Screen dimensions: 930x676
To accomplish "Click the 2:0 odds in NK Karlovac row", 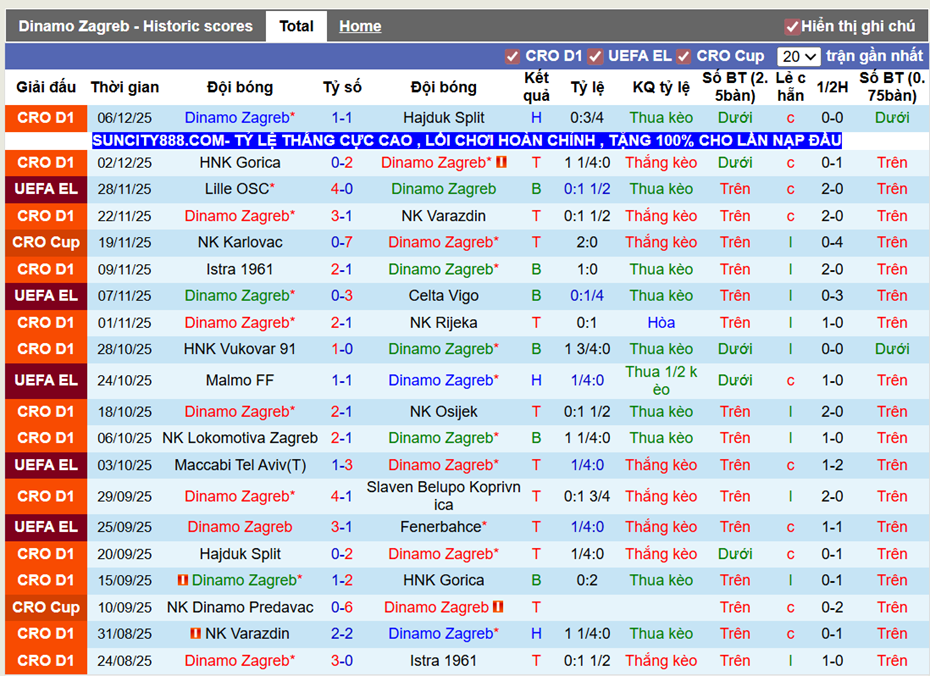I will [x=587, y=243].
